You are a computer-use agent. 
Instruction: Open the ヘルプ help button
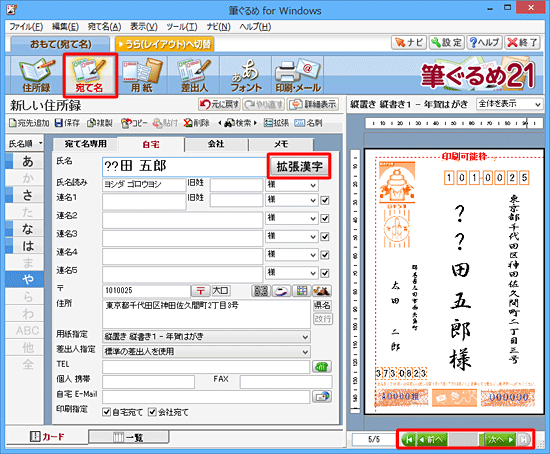pos(484,42)
